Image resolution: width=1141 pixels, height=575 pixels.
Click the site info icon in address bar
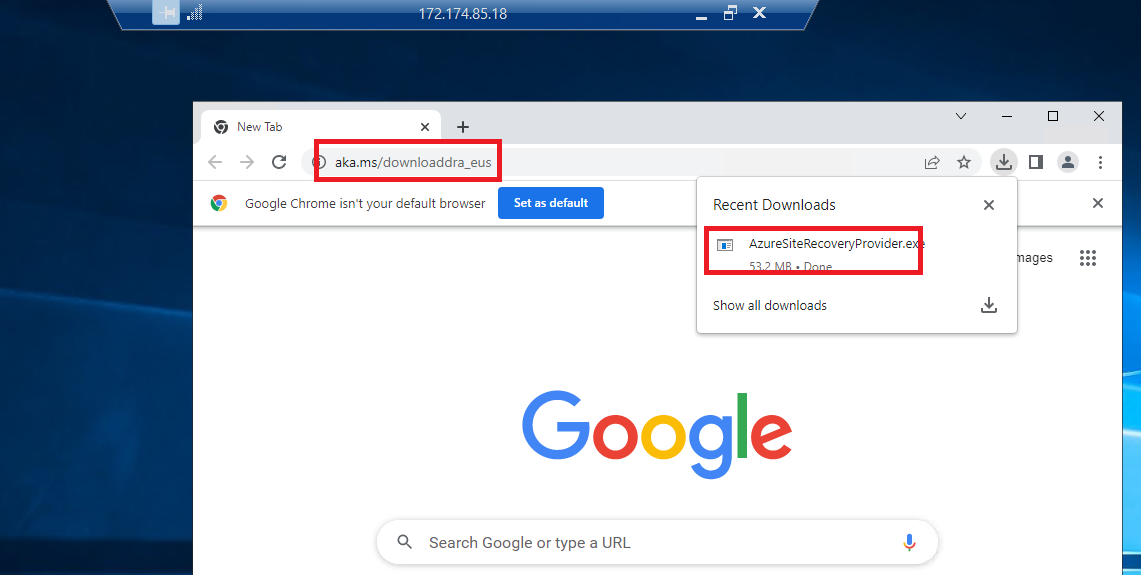(x=319, y=162)
